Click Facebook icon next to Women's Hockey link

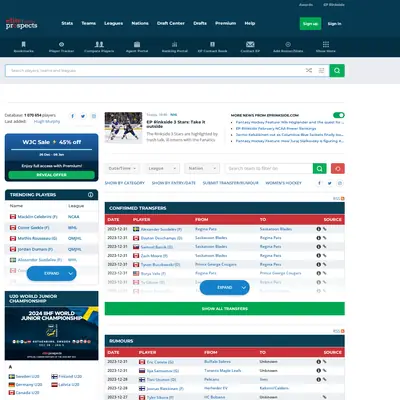click(x=319, y=183)
